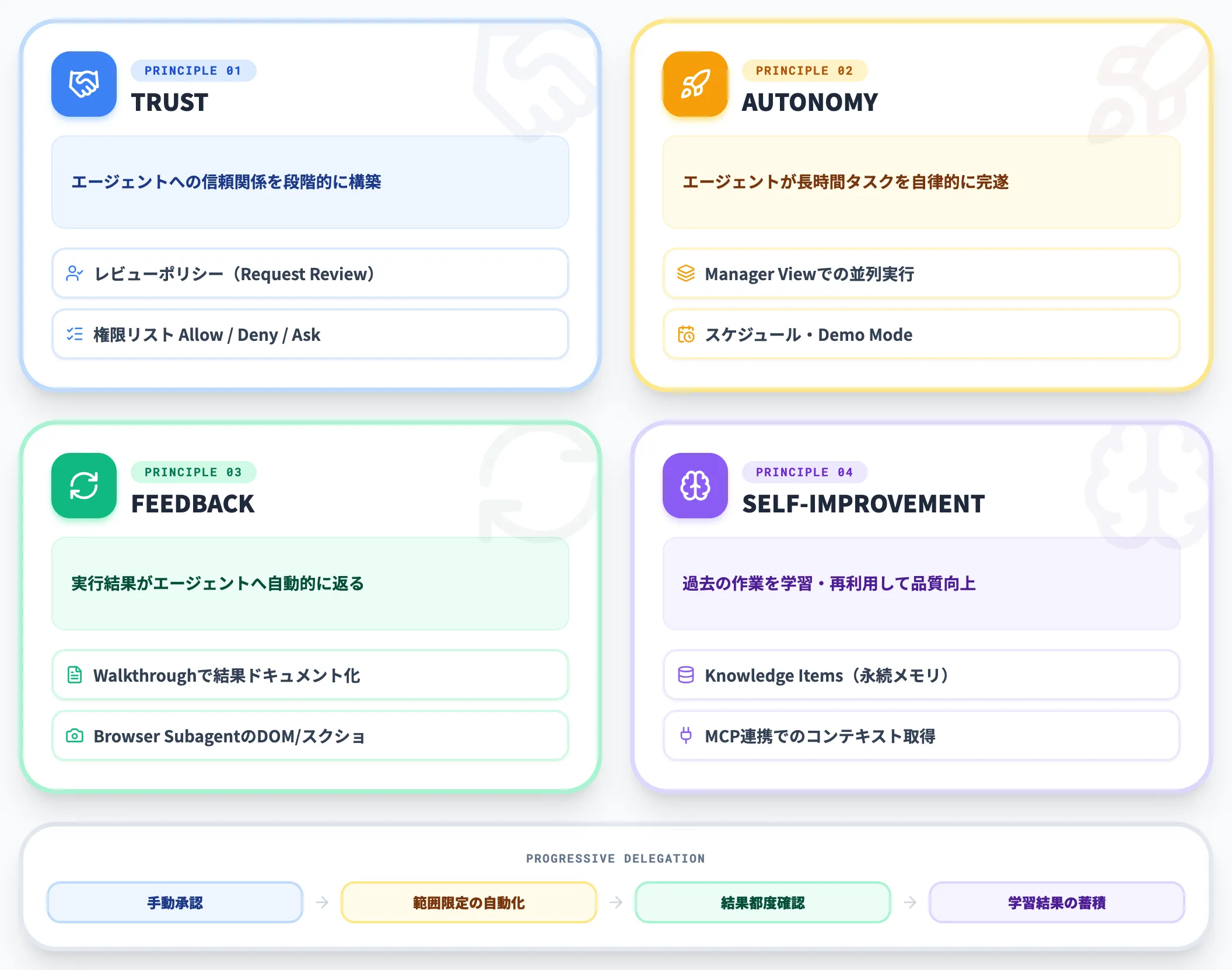
Task: Click the plug icon beside MCP連携
Action: (x=686, y=736)
